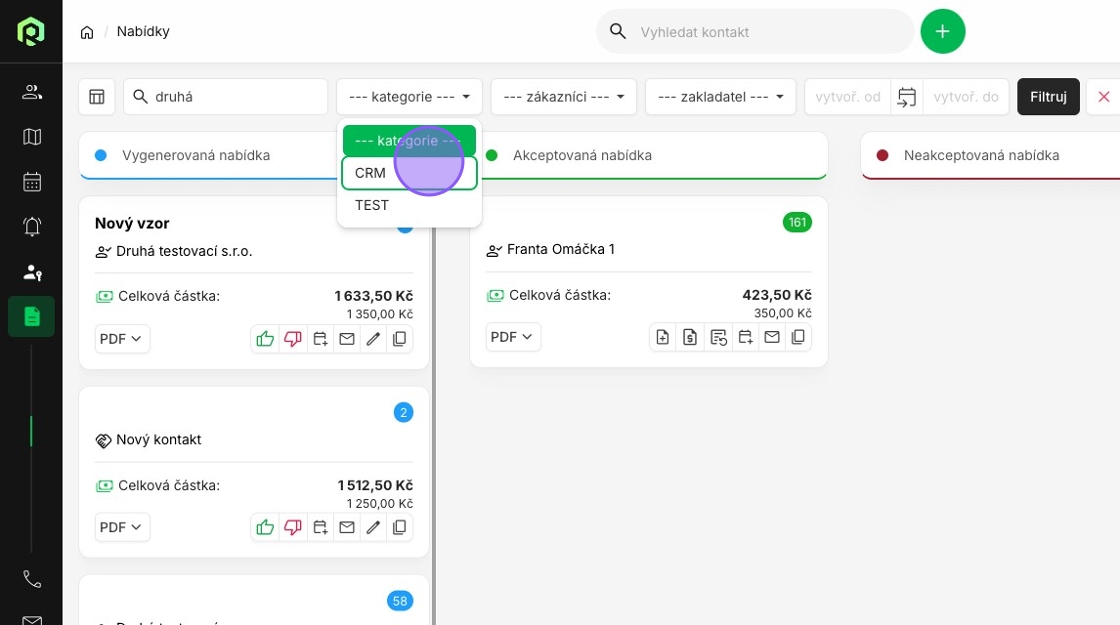1120x625 pixels.
Task: Click the map icon in sidebar
Action: click(x=32, y=137)
